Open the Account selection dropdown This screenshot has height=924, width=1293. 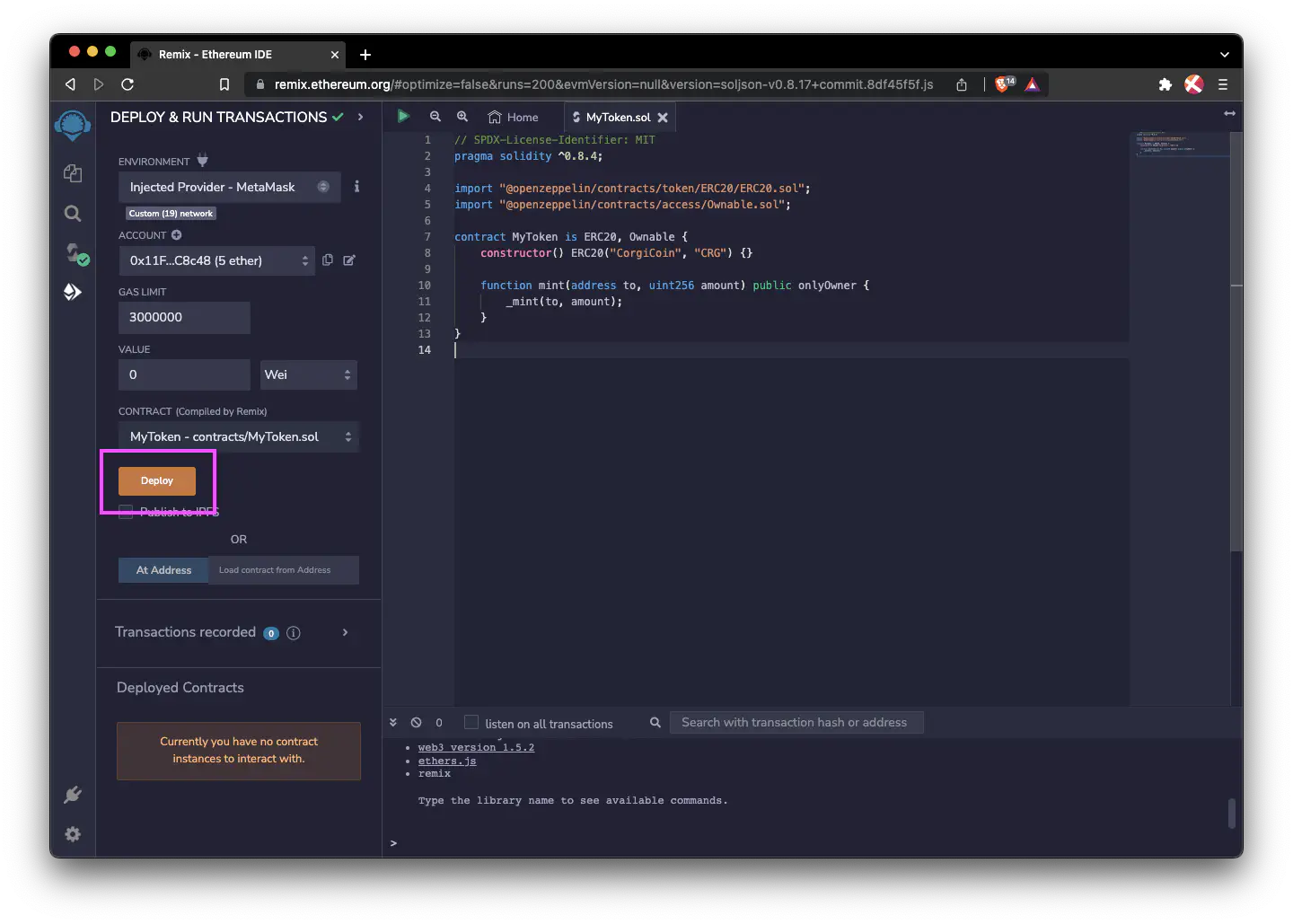pyautogui.click(x=216, y=260)
